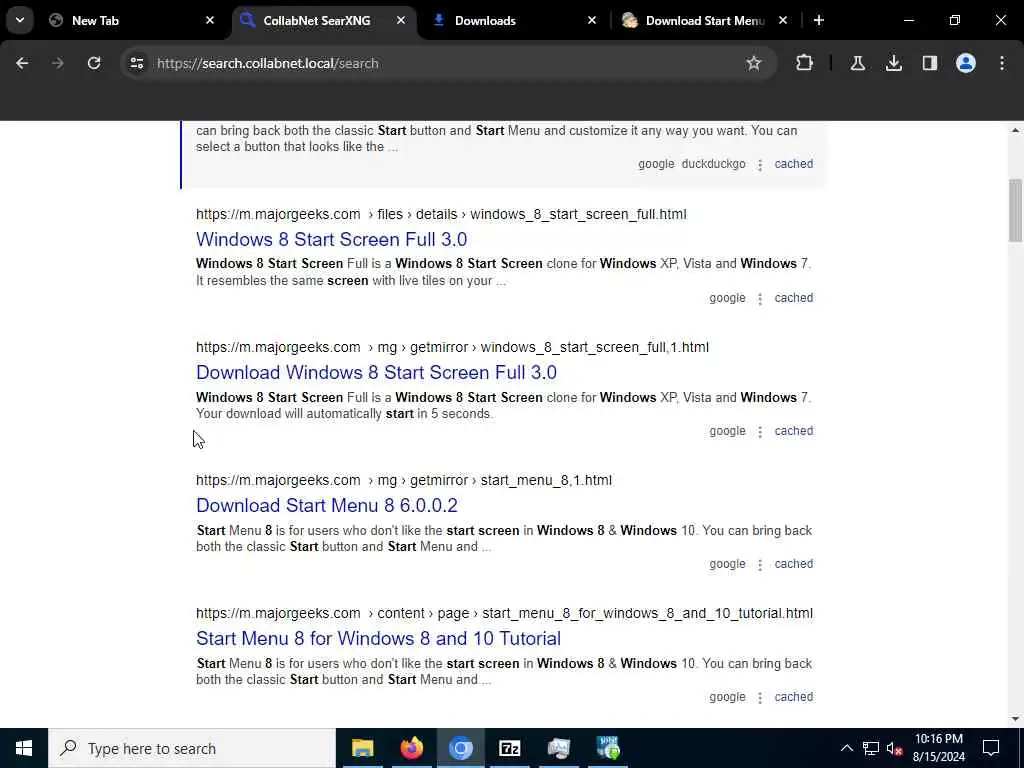Open site information icon in address bar
The image size is (1024, 768).
(x=136, y=63)
